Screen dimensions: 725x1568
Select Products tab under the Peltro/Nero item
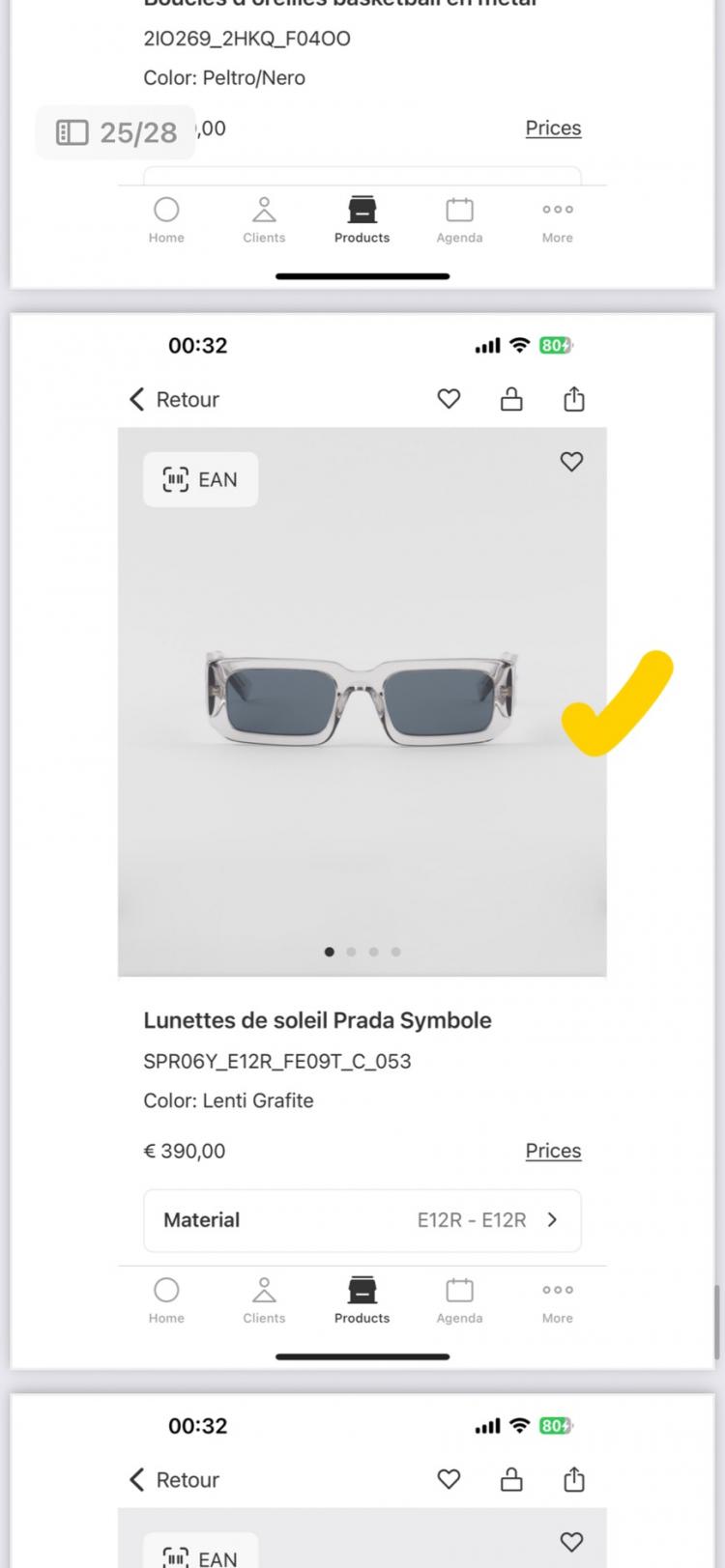click(x=362, y=219)
